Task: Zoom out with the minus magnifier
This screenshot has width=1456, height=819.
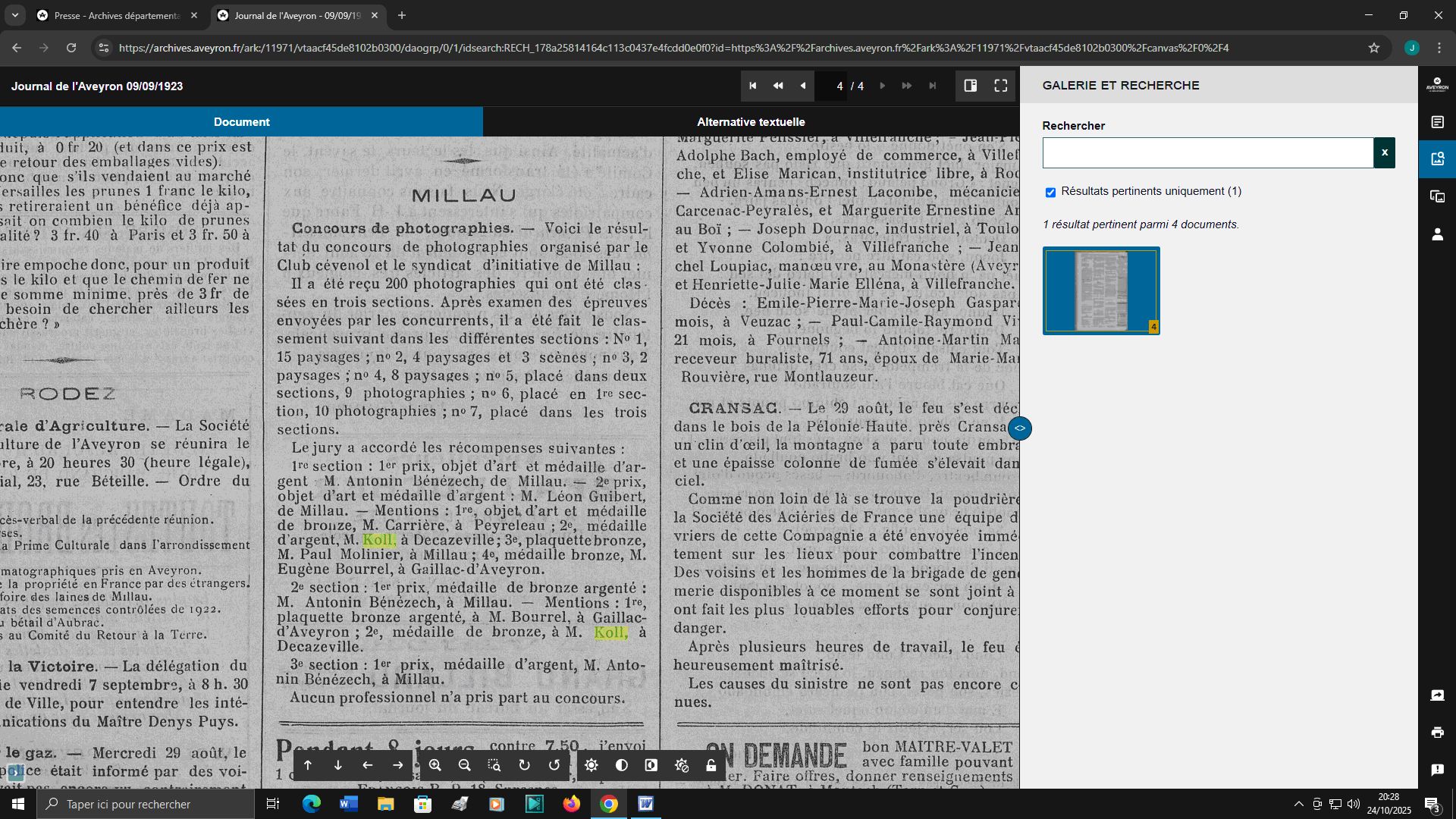Action: pyautogui.click(x=465, y=766)
